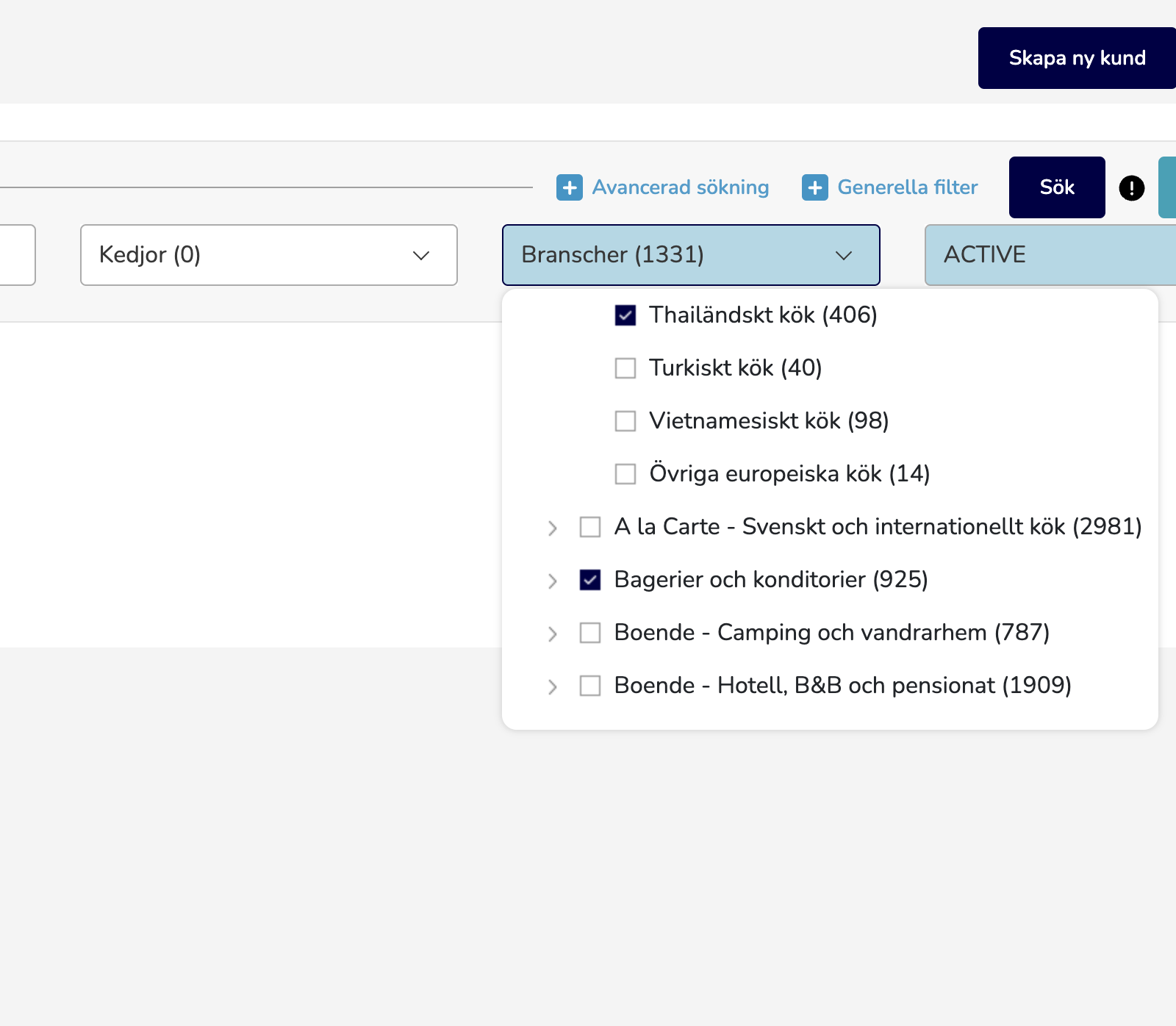Click the plus icon beside Avancerad sökning
This screenshot has width=1176, height=1026.
pos(570,187)
